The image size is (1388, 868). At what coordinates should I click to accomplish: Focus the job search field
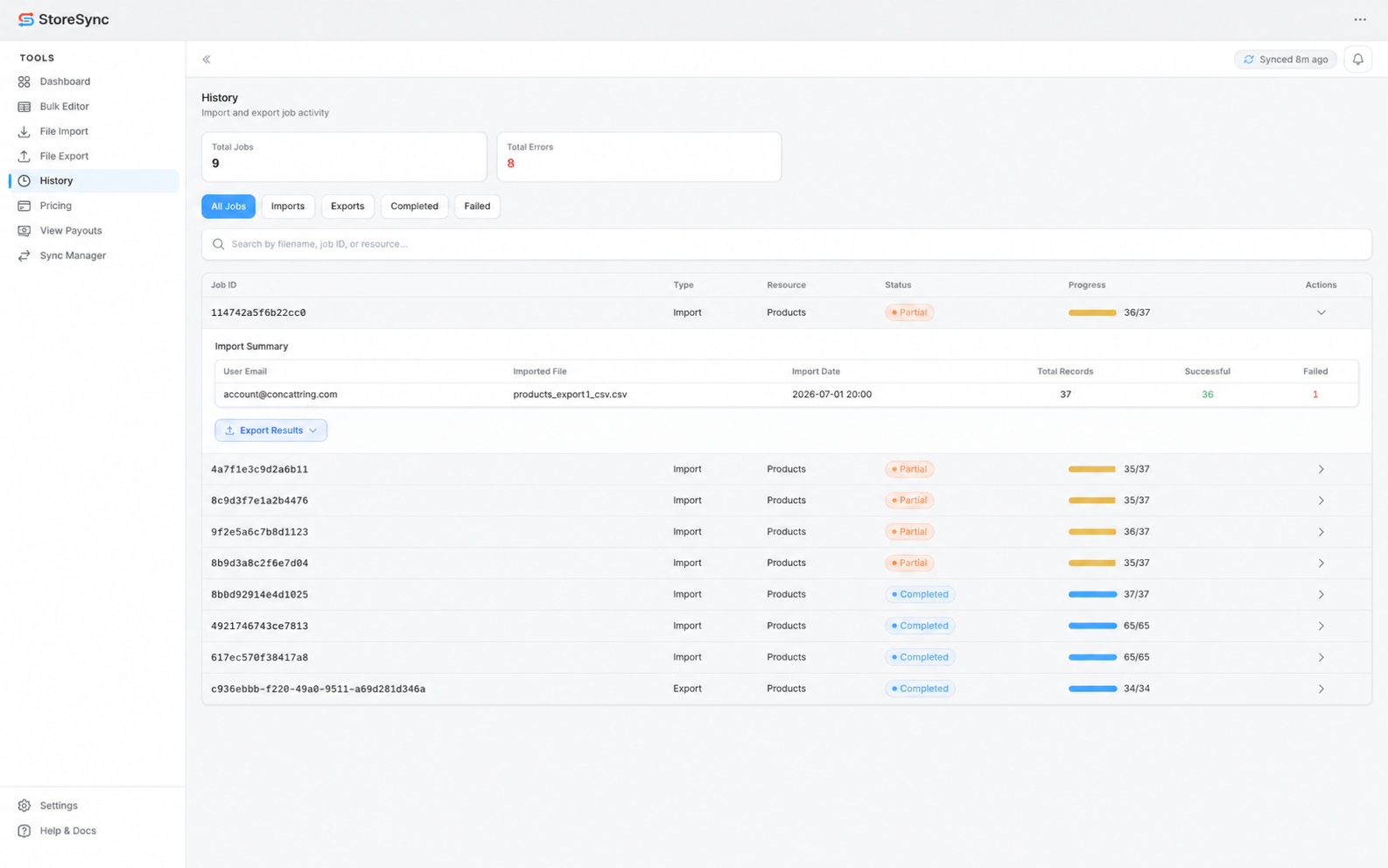[x=786, y=244]
